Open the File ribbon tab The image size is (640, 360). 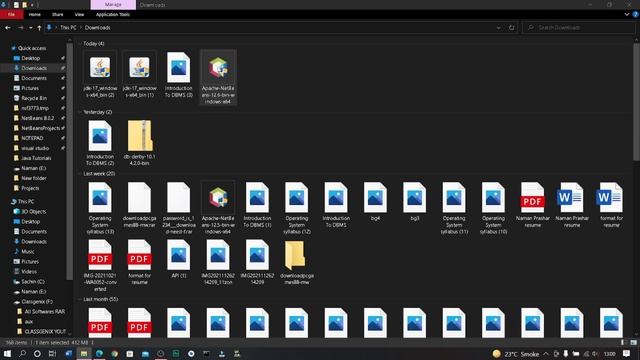click(11, 14)
